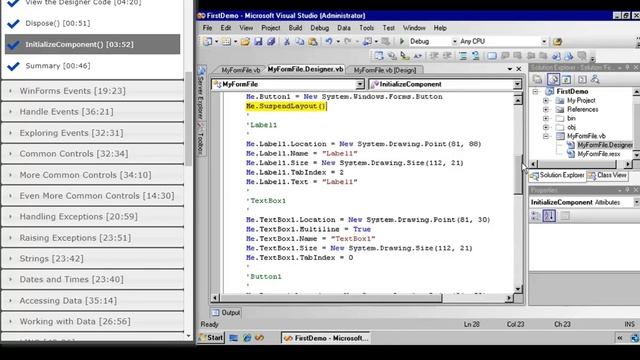This screenshot has width=640, height=360.
Task: Open the Dispose() video lesson
Action: pos(58,23)
